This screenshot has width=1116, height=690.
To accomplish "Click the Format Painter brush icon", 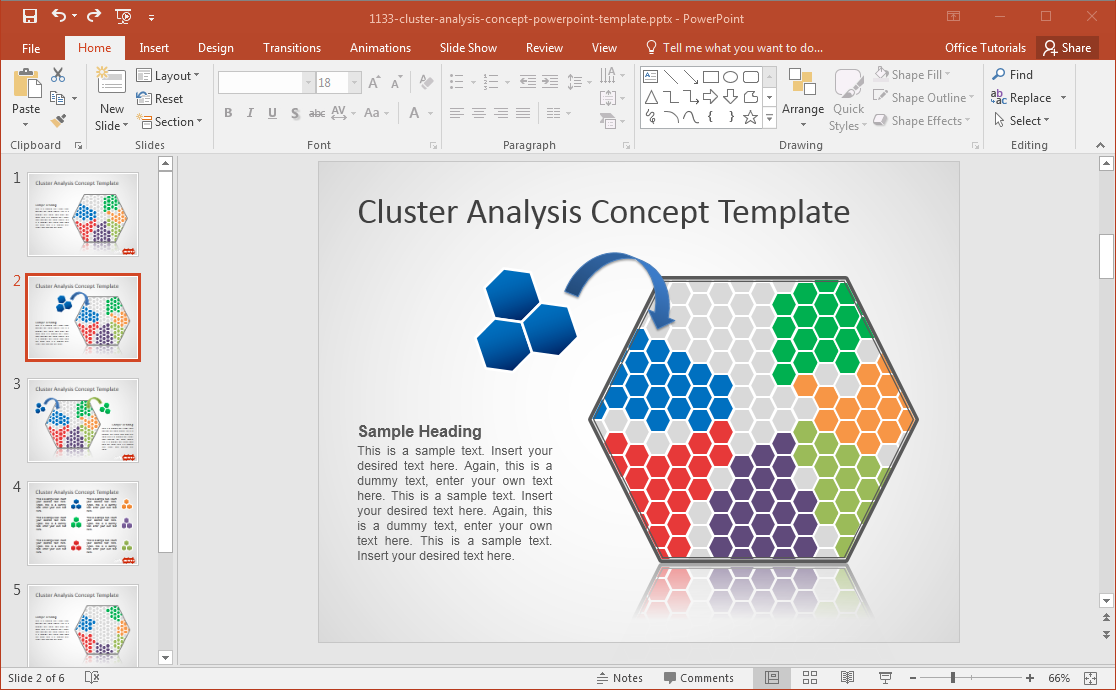I will (58, 121).
